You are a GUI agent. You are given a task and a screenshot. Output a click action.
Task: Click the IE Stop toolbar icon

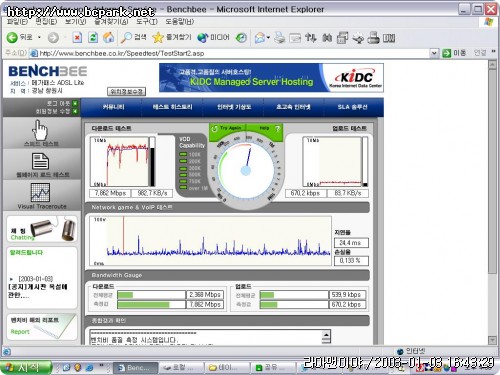(x=77, y=37)
